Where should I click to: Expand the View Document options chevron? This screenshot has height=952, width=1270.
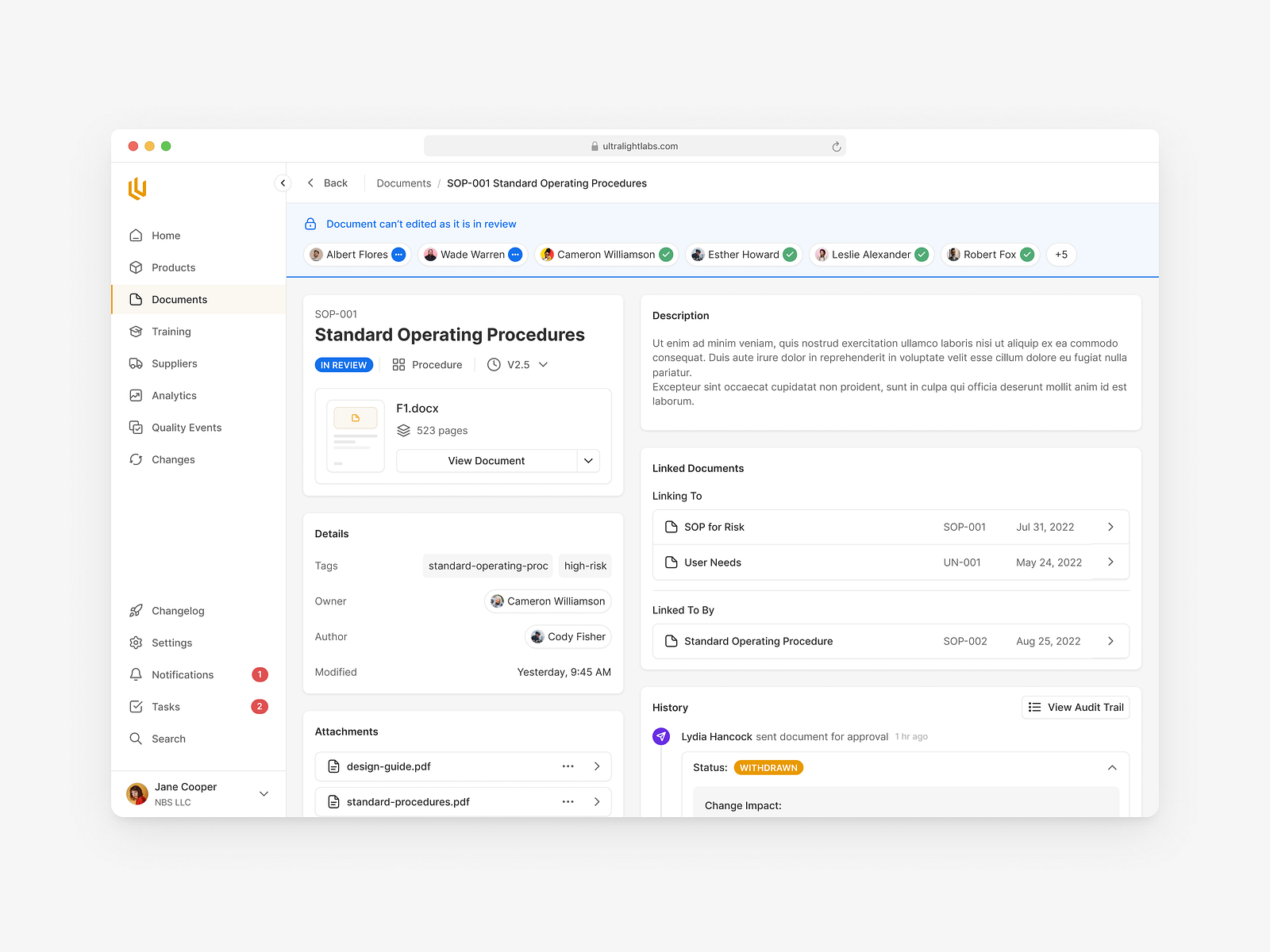pos(588,460)
